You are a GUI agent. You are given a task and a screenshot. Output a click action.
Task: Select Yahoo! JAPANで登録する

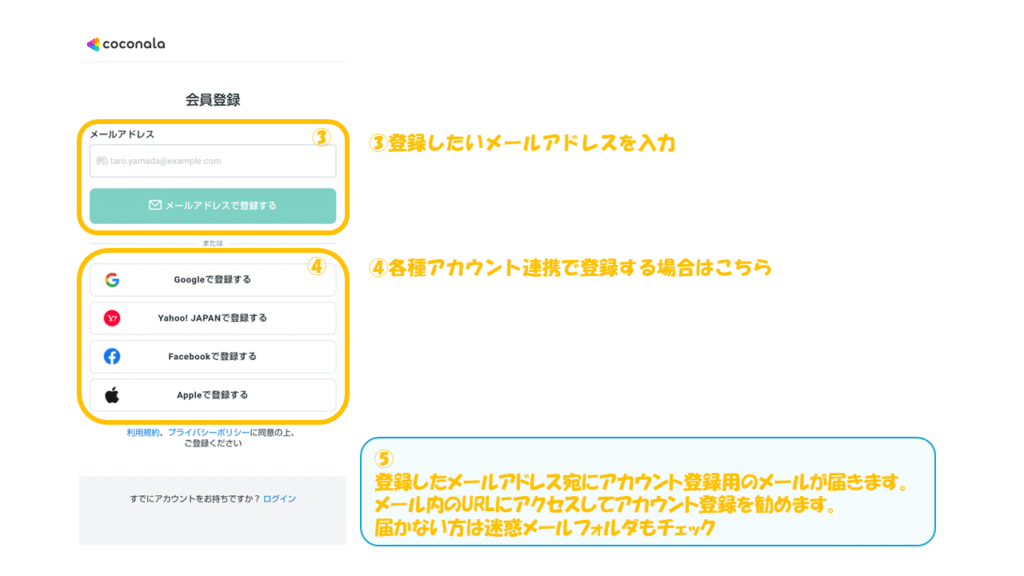click(212, 318)
